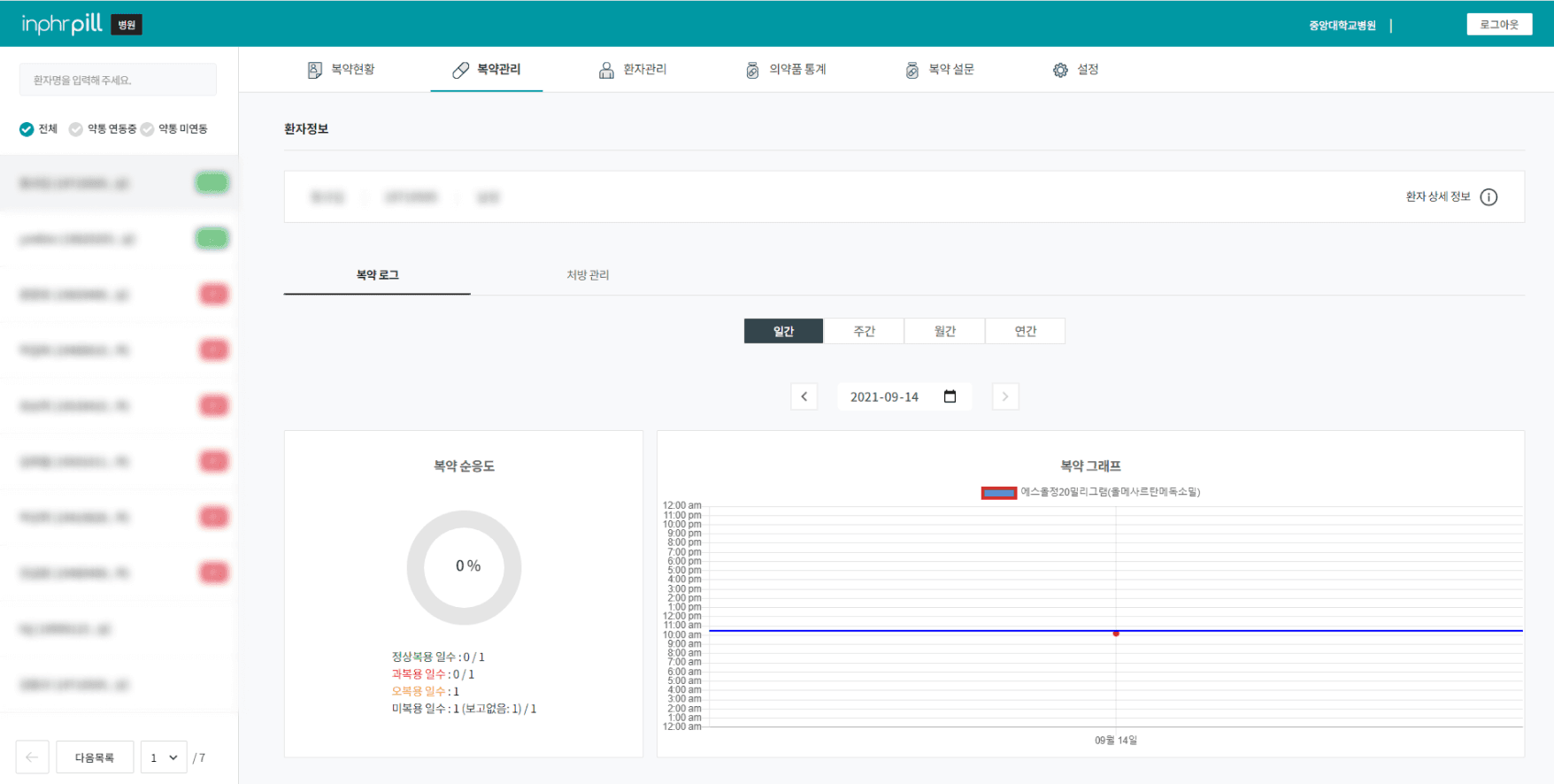Switch to the 처방 관리 tab
Viewport: 1554px width, 784px height.
(x=588, y=275)
